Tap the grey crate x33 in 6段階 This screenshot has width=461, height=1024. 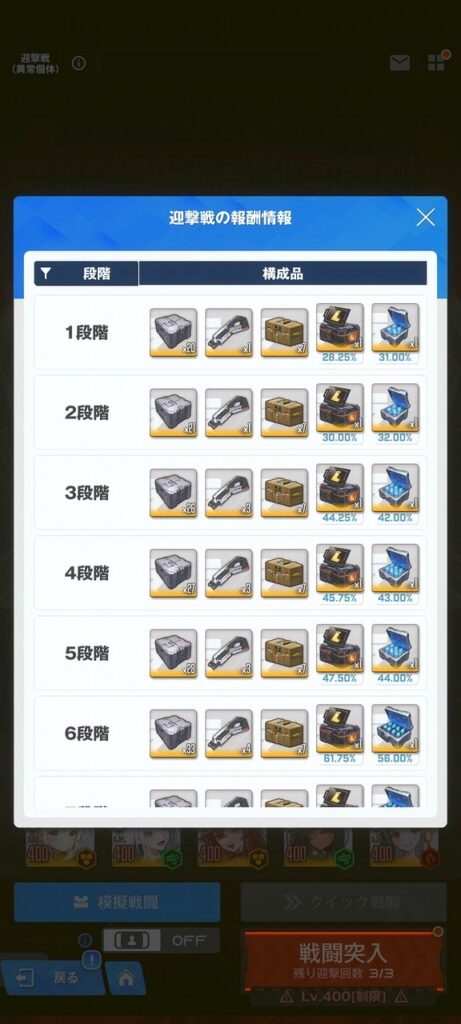click(173, 733)
